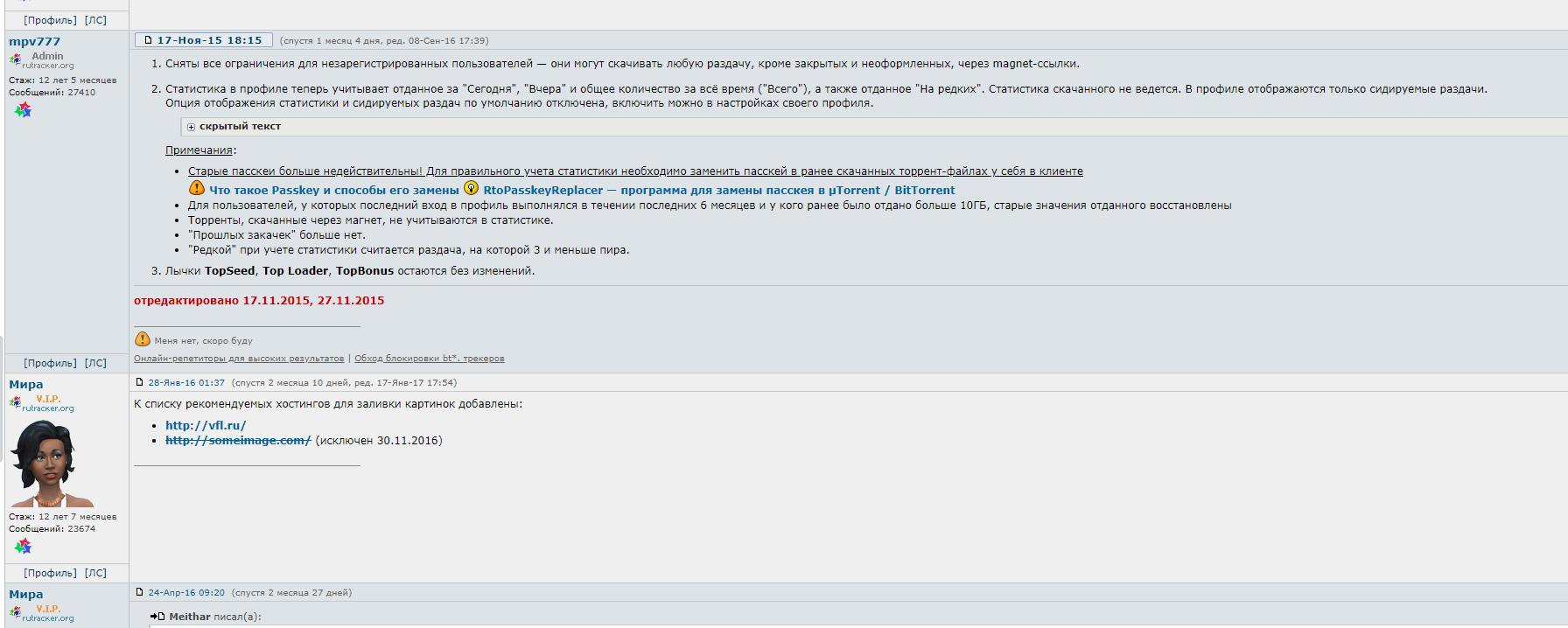
Task: Click quote arrow icon before Meithar
Action: click(157, 617)
